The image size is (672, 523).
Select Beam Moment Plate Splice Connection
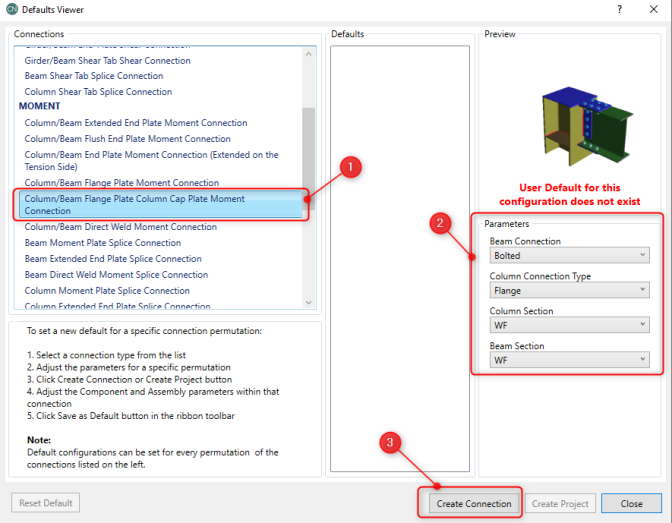click(103, 243)
